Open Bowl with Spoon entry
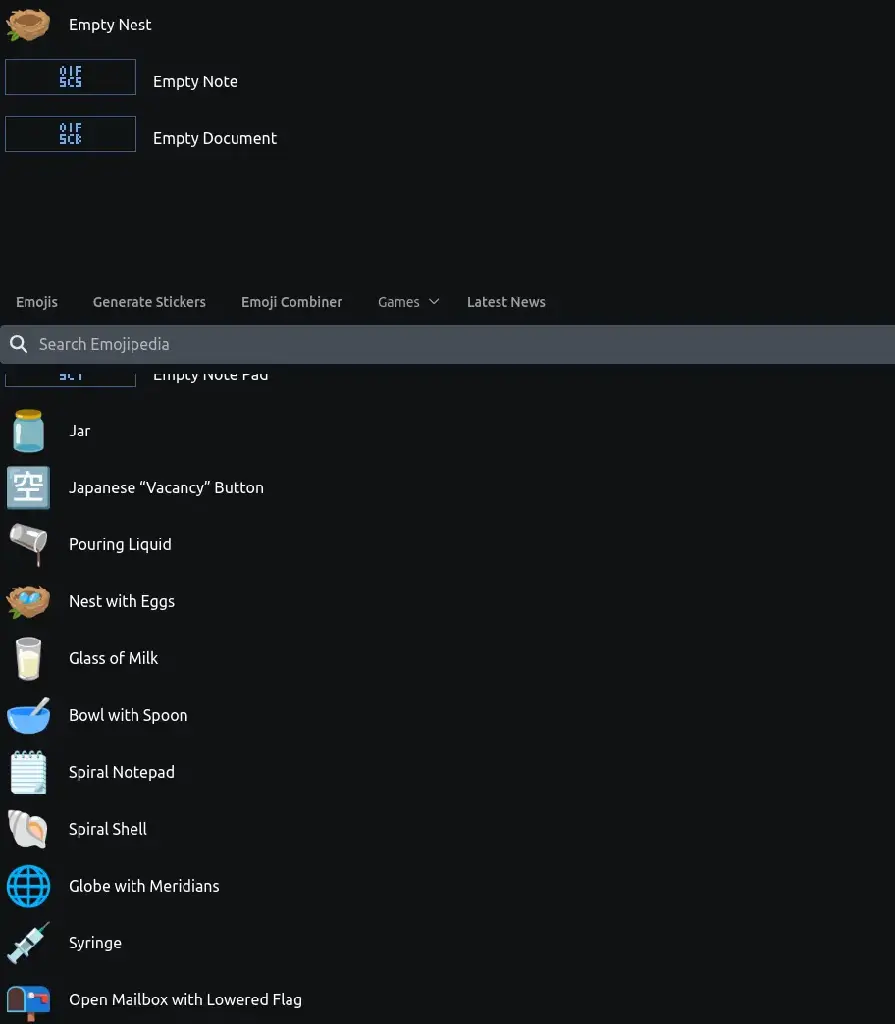 [x=128, y=715]
